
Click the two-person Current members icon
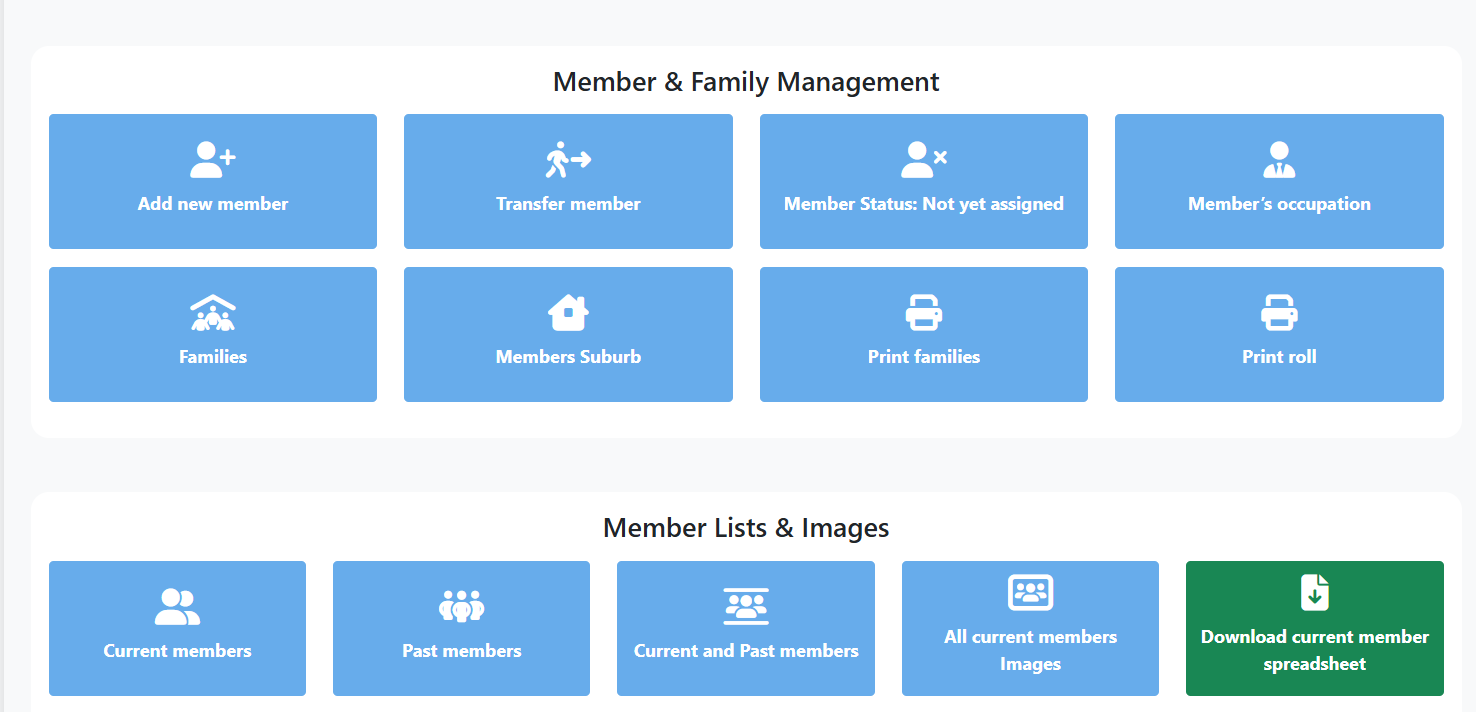point(177,606)
